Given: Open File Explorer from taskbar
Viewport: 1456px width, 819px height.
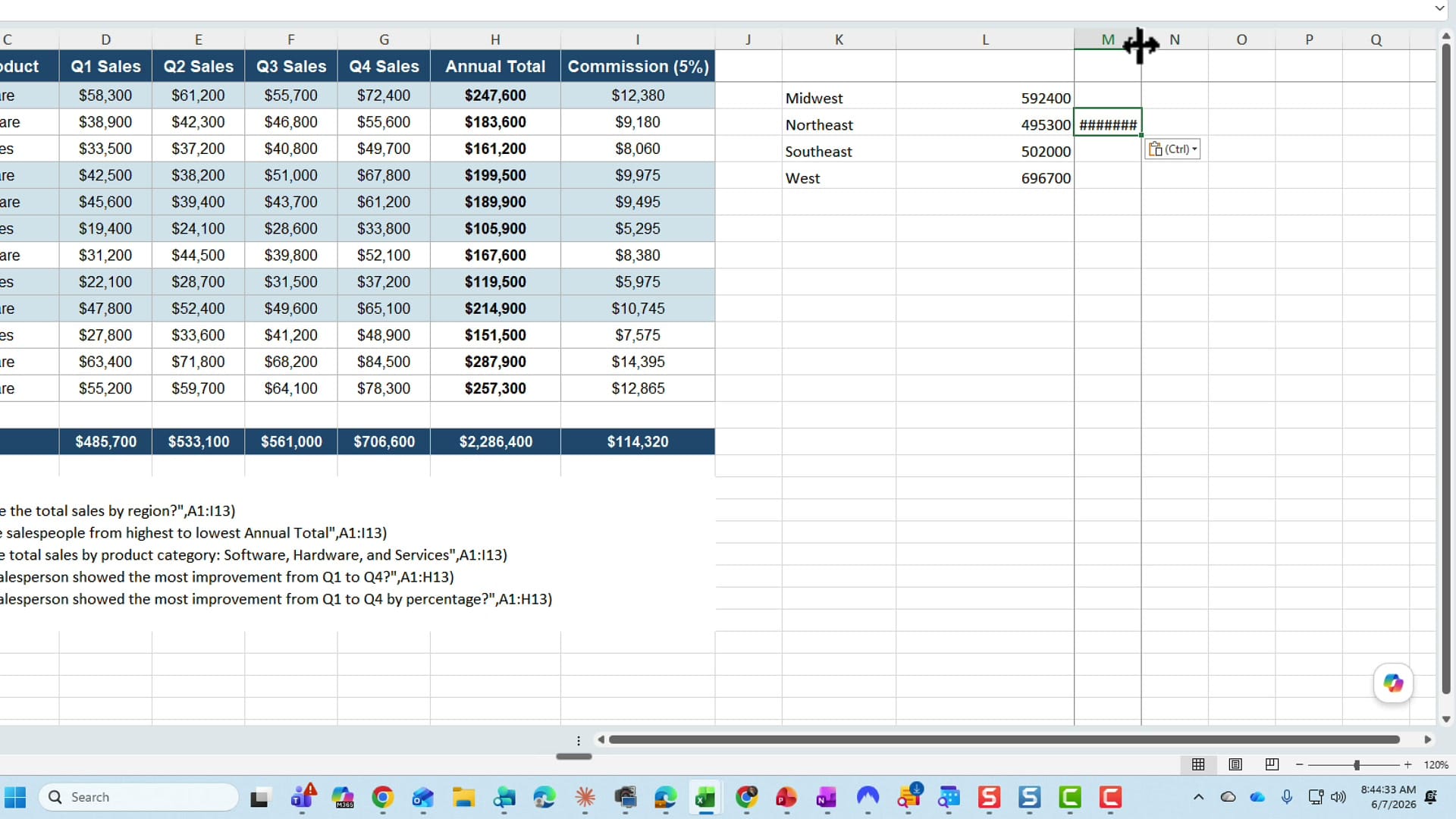Looking at the screenshot, I should [x=463, y=797].
